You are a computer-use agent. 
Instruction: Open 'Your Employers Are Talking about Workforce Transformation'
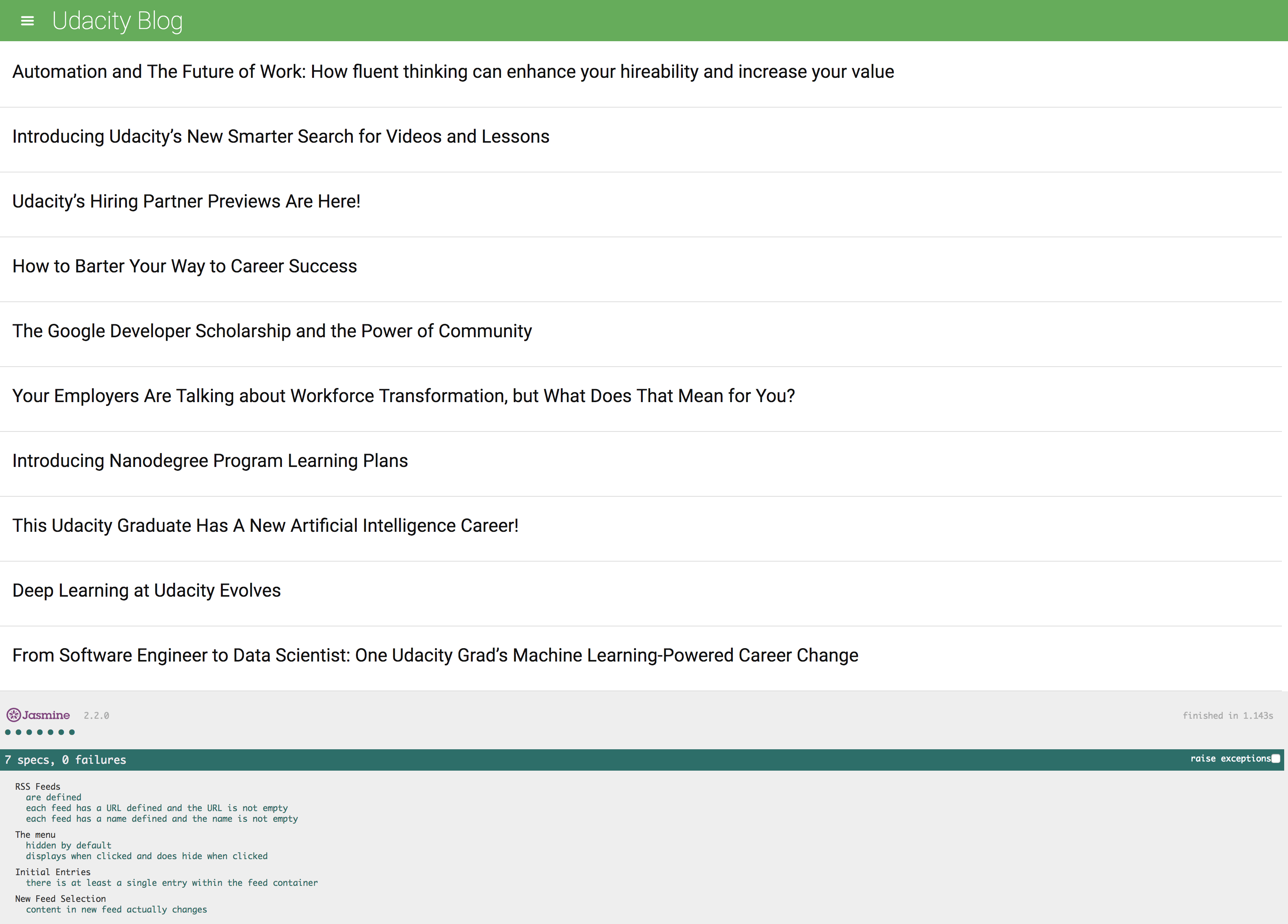tap(404, 396)
